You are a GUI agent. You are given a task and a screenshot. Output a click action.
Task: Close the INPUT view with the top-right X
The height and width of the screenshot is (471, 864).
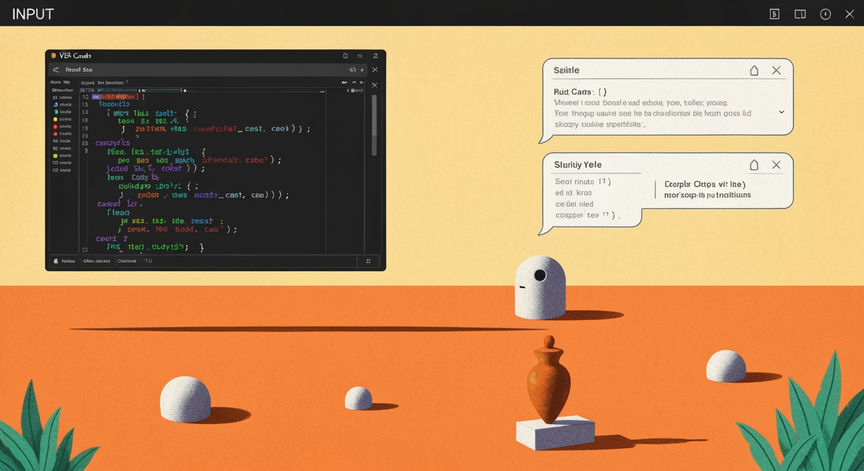point(850,14)
